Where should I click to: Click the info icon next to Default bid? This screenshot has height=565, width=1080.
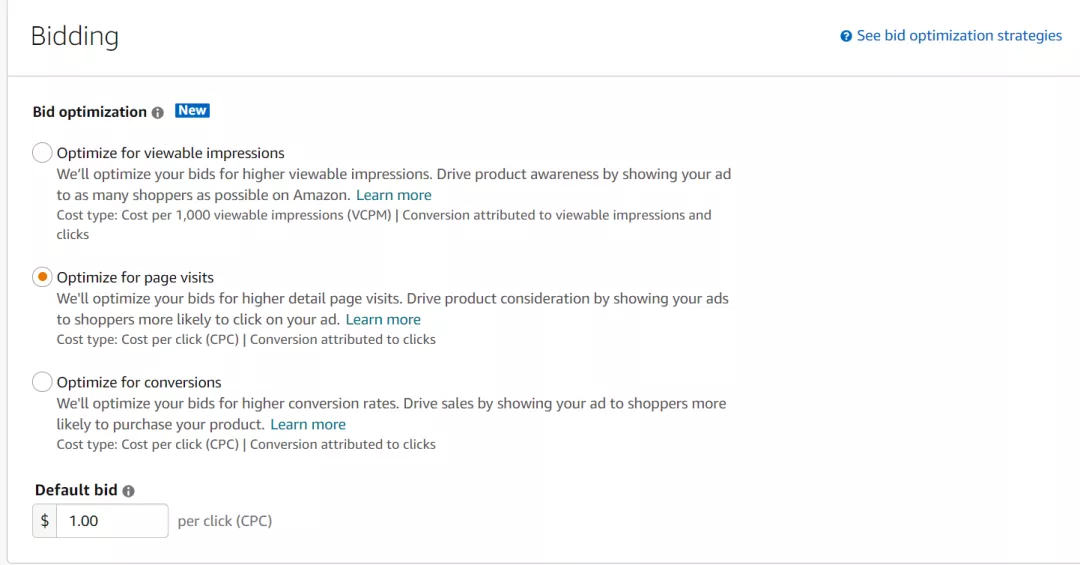[129, 491]
